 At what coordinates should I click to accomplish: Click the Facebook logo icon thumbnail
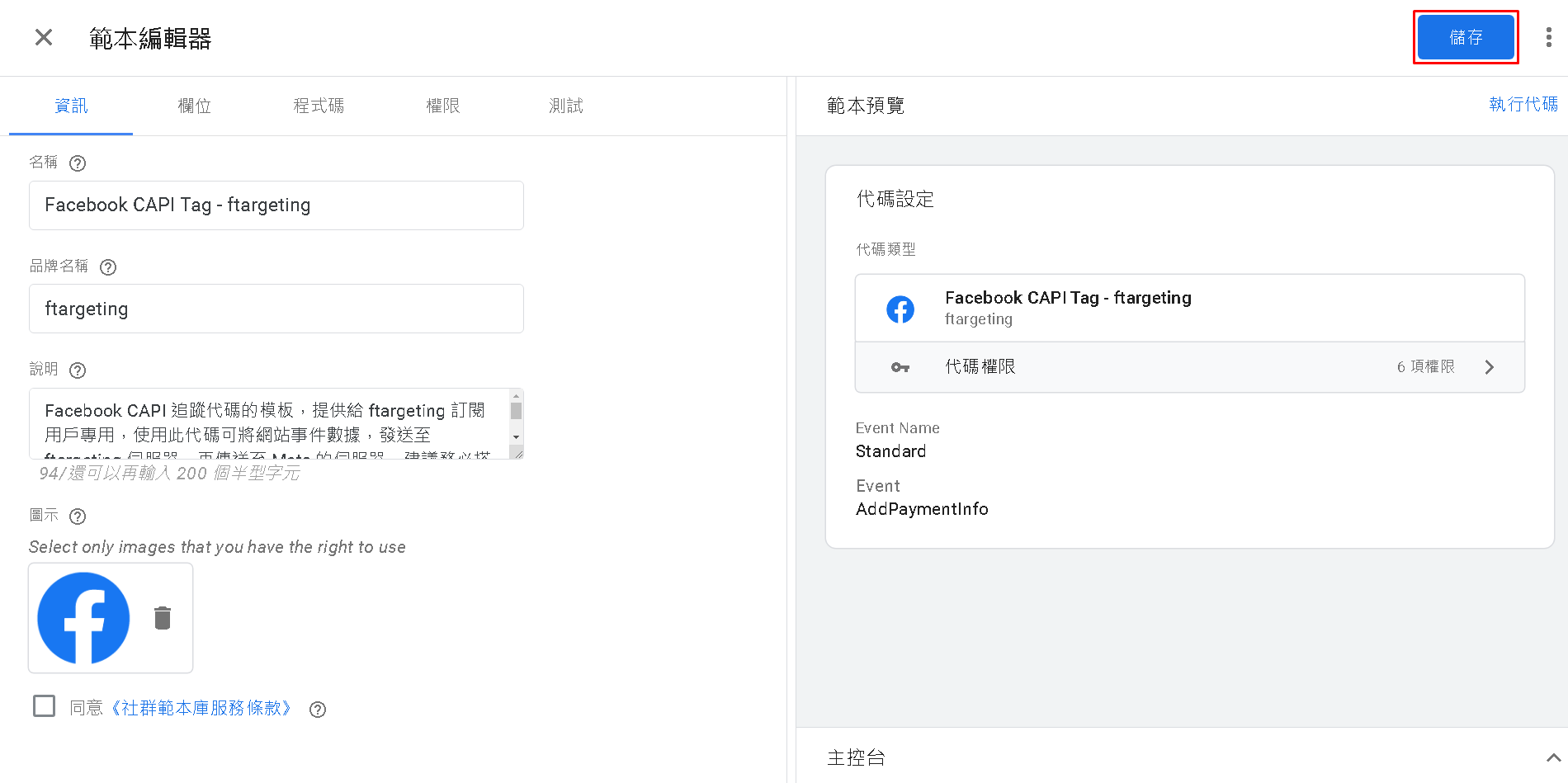pyautogui.click(x=84, y=618)
